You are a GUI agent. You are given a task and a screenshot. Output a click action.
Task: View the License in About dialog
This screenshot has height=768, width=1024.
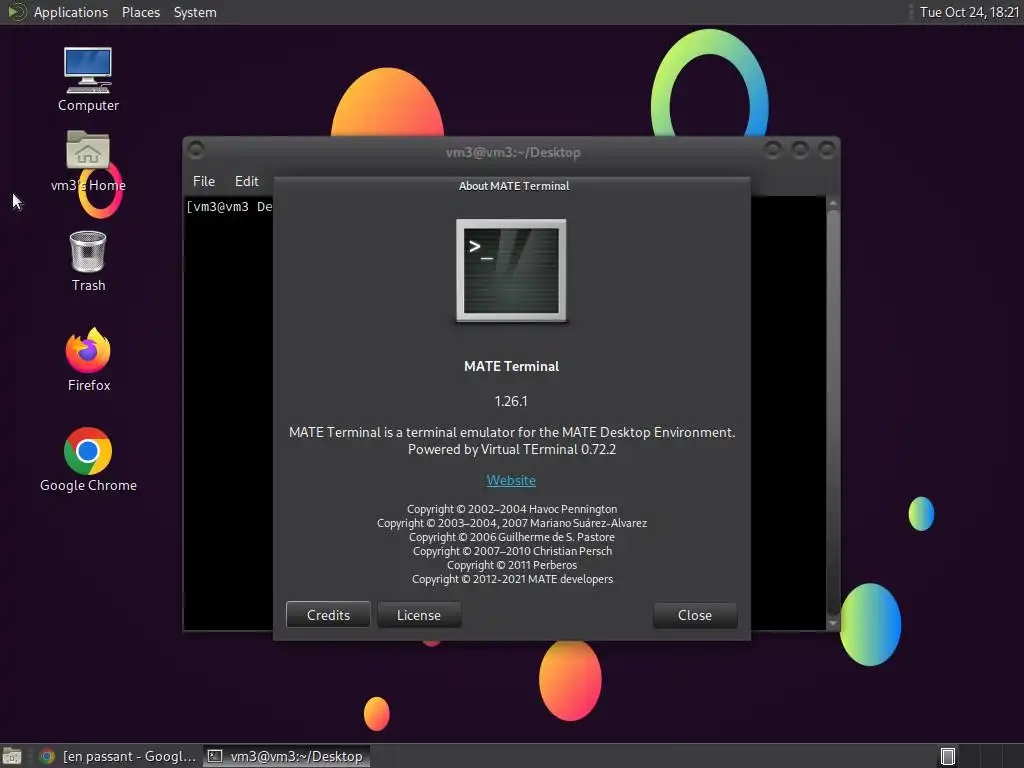coord(419,615)
